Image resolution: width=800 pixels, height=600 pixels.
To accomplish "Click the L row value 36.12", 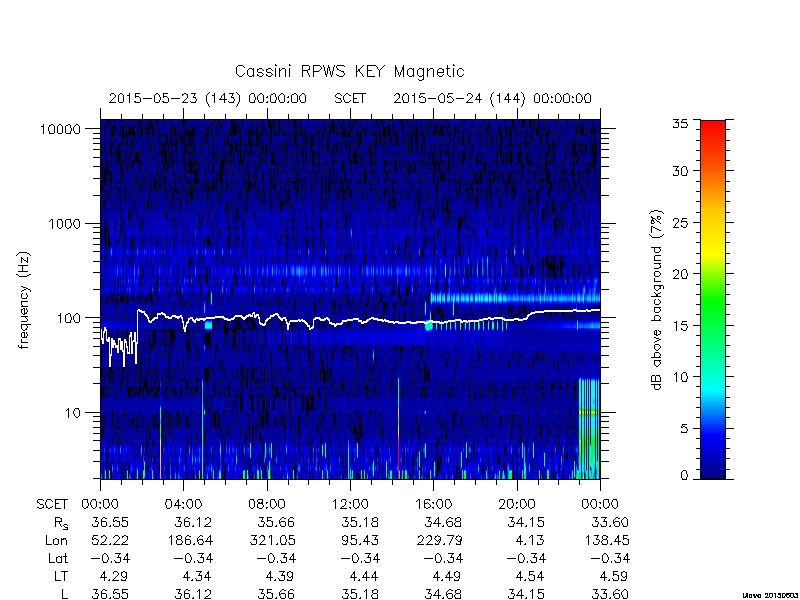I will (x=193, y=594).
